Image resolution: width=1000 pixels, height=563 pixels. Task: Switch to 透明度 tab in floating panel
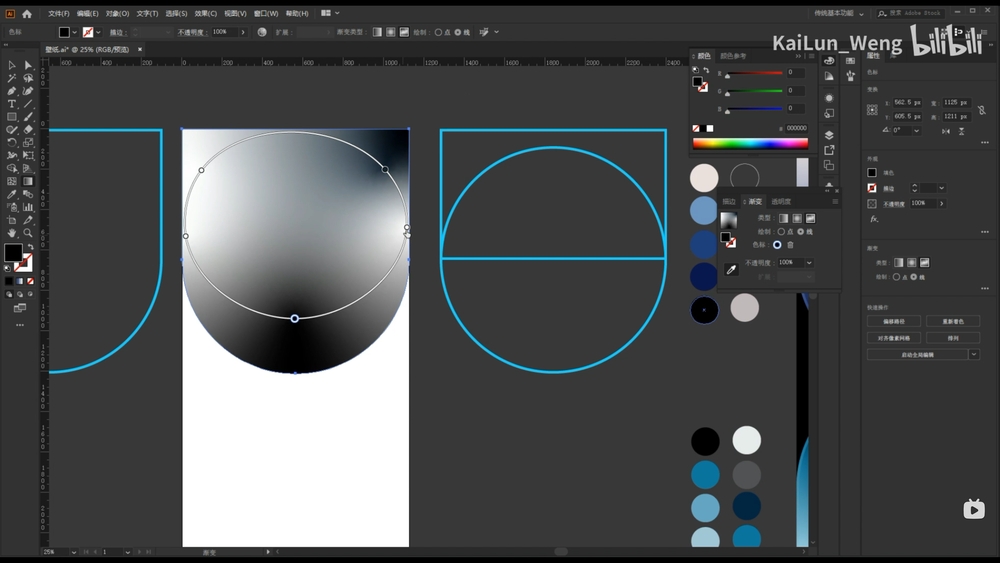781,201
